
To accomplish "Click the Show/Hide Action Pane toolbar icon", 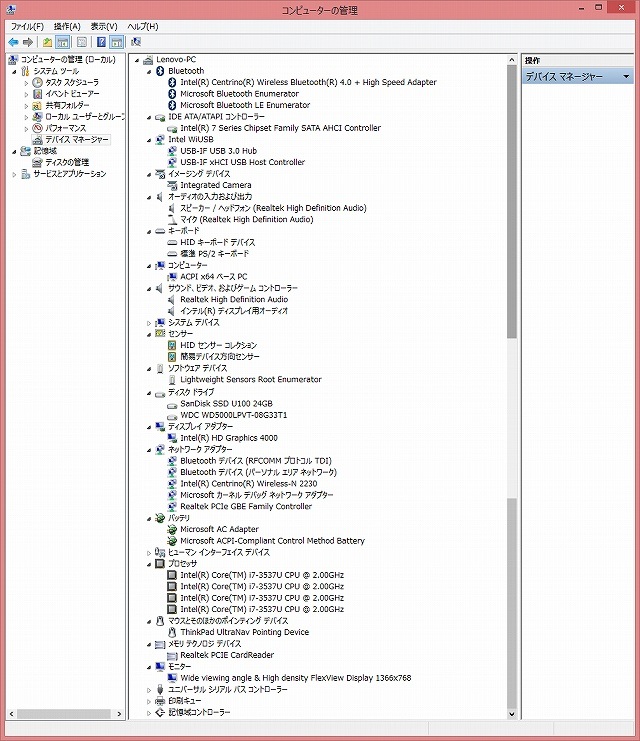I will click(117, 43).
